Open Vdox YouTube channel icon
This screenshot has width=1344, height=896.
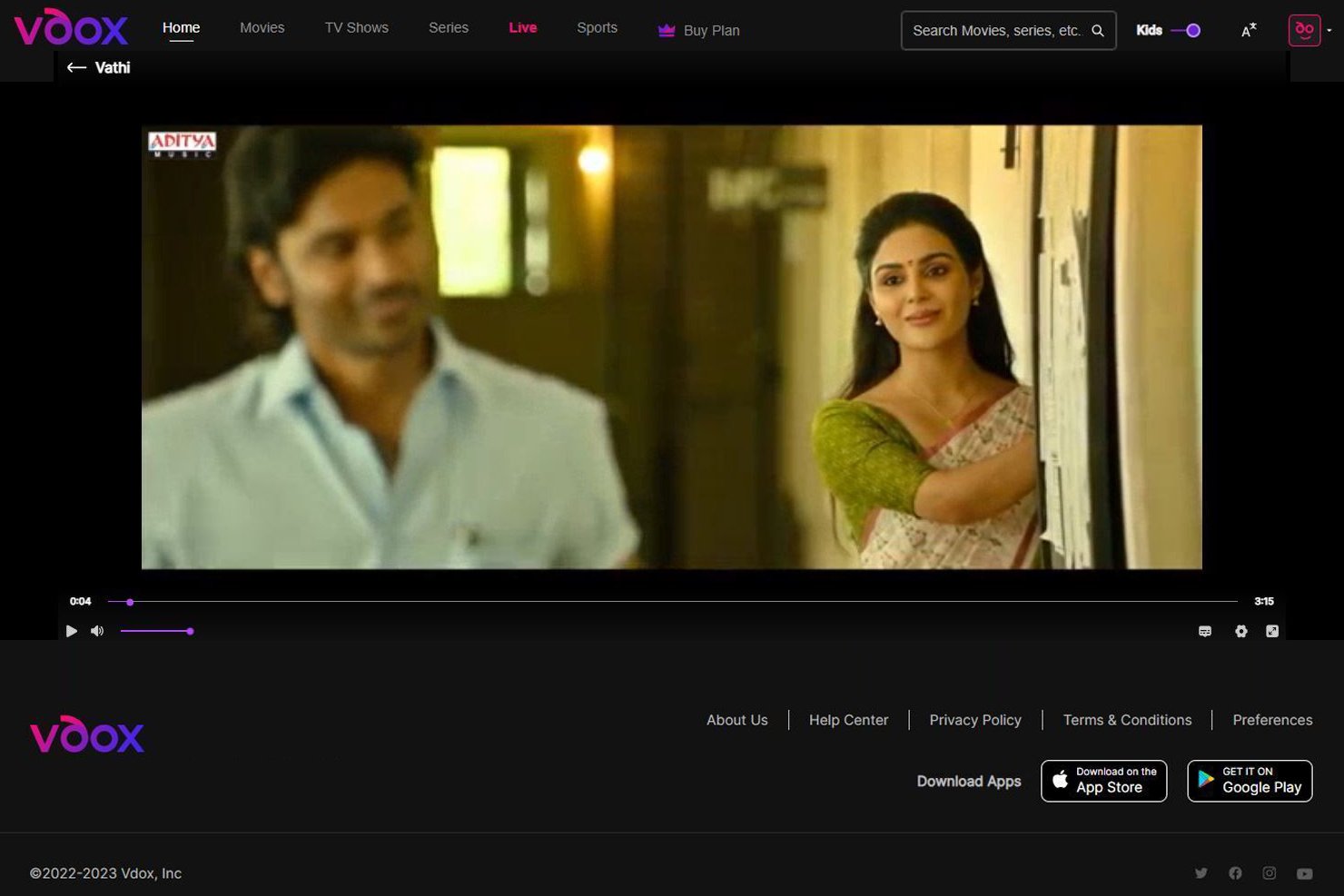(1305, 873)
